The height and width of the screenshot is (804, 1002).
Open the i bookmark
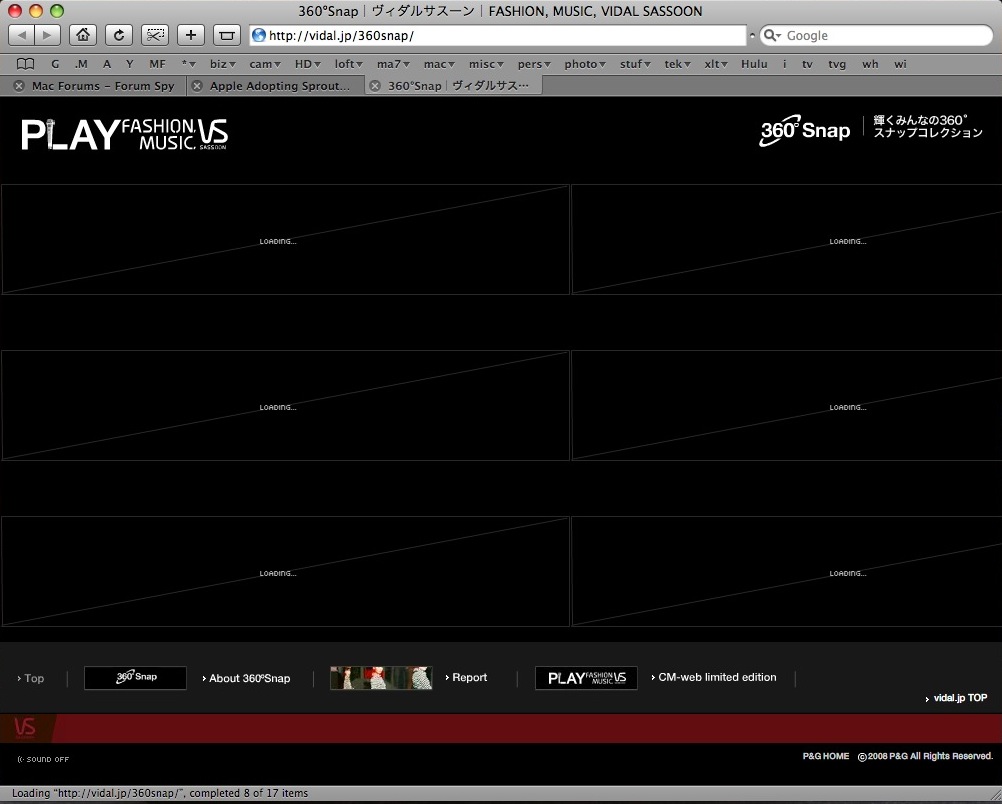pos(784,64)
